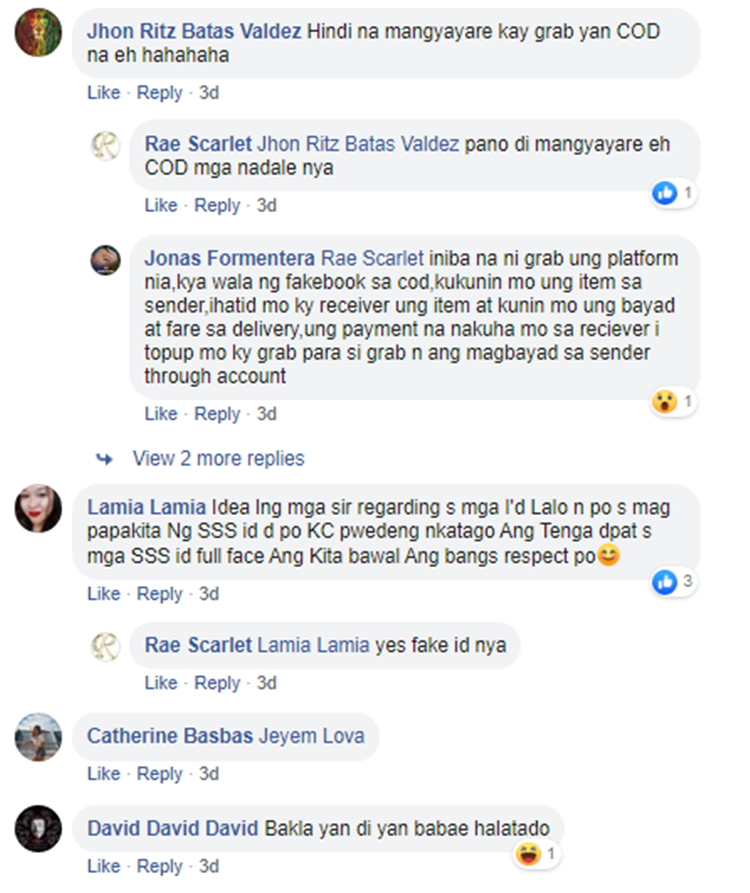
Task: Open the mentioned Jhon Ritz Batas Valdez link in Rae Scarlet's reply
Action: [358, 144]
